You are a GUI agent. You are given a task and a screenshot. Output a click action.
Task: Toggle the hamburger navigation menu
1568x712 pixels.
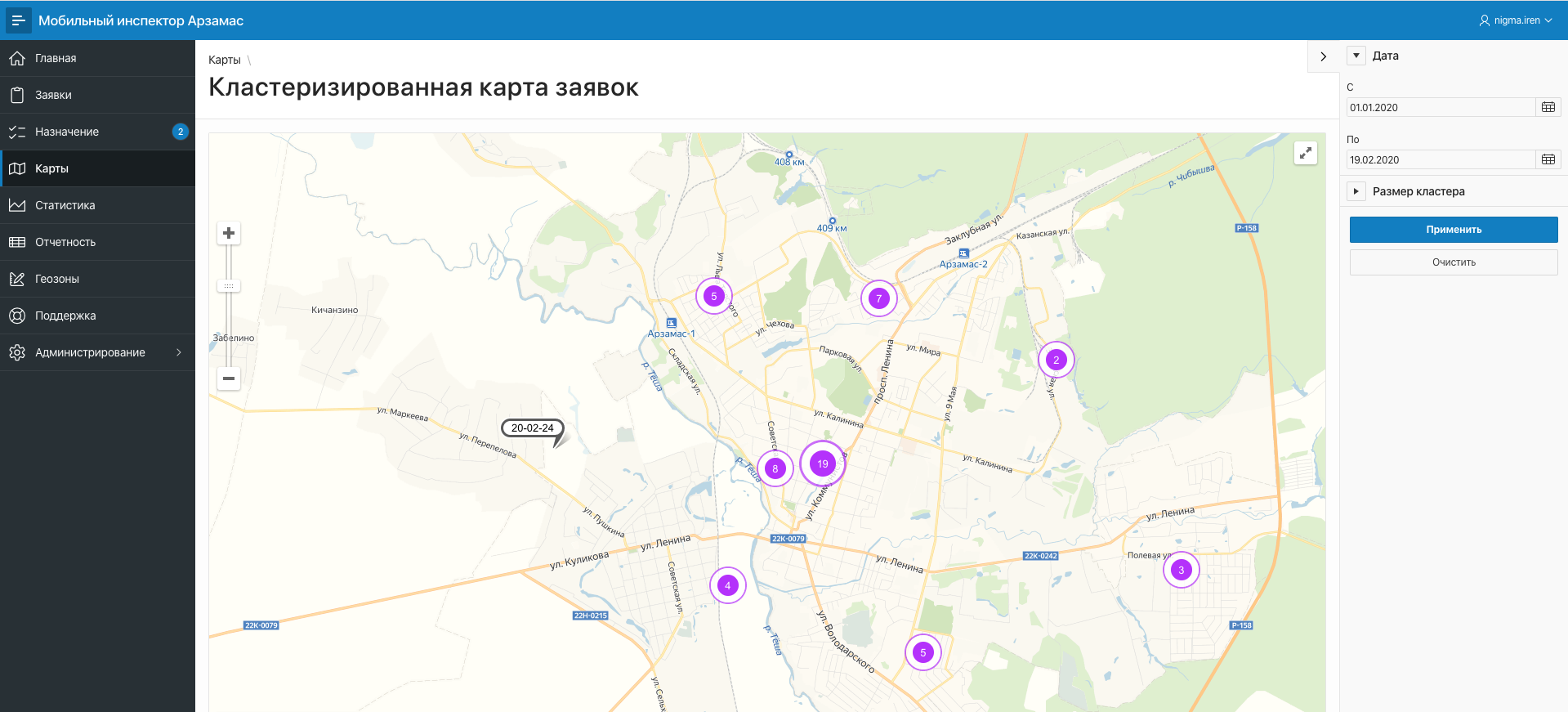pos(18,20)
